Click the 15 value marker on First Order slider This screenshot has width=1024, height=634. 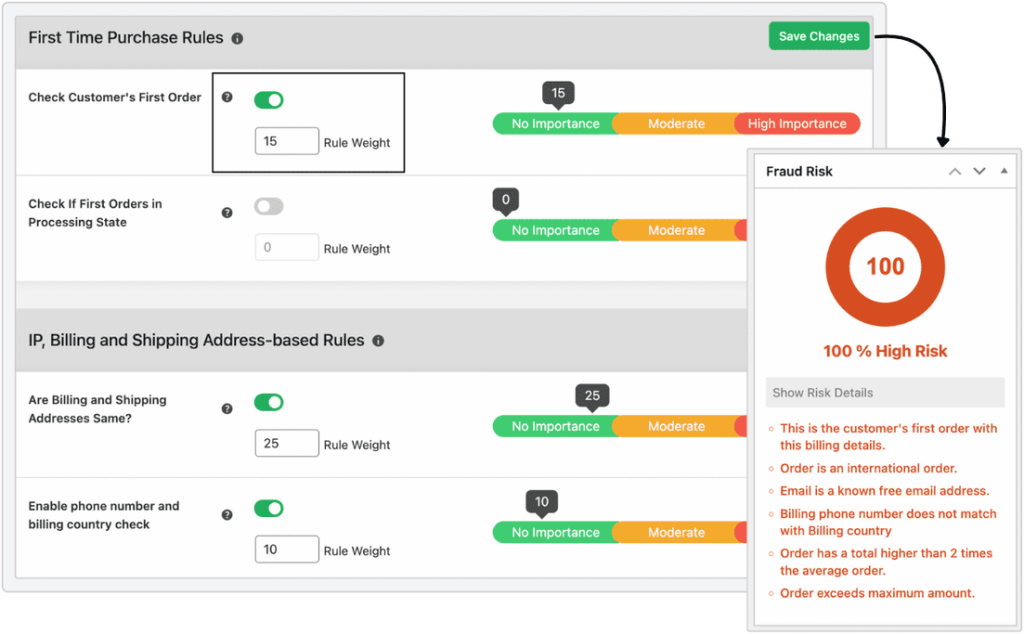pos(558,94)
